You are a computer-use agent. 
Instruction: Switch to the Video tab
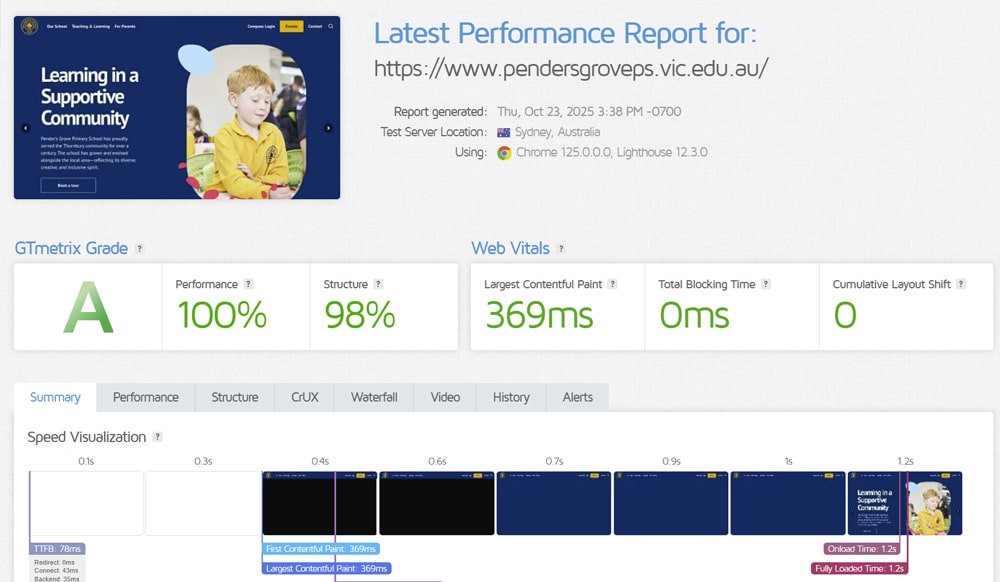445,397
